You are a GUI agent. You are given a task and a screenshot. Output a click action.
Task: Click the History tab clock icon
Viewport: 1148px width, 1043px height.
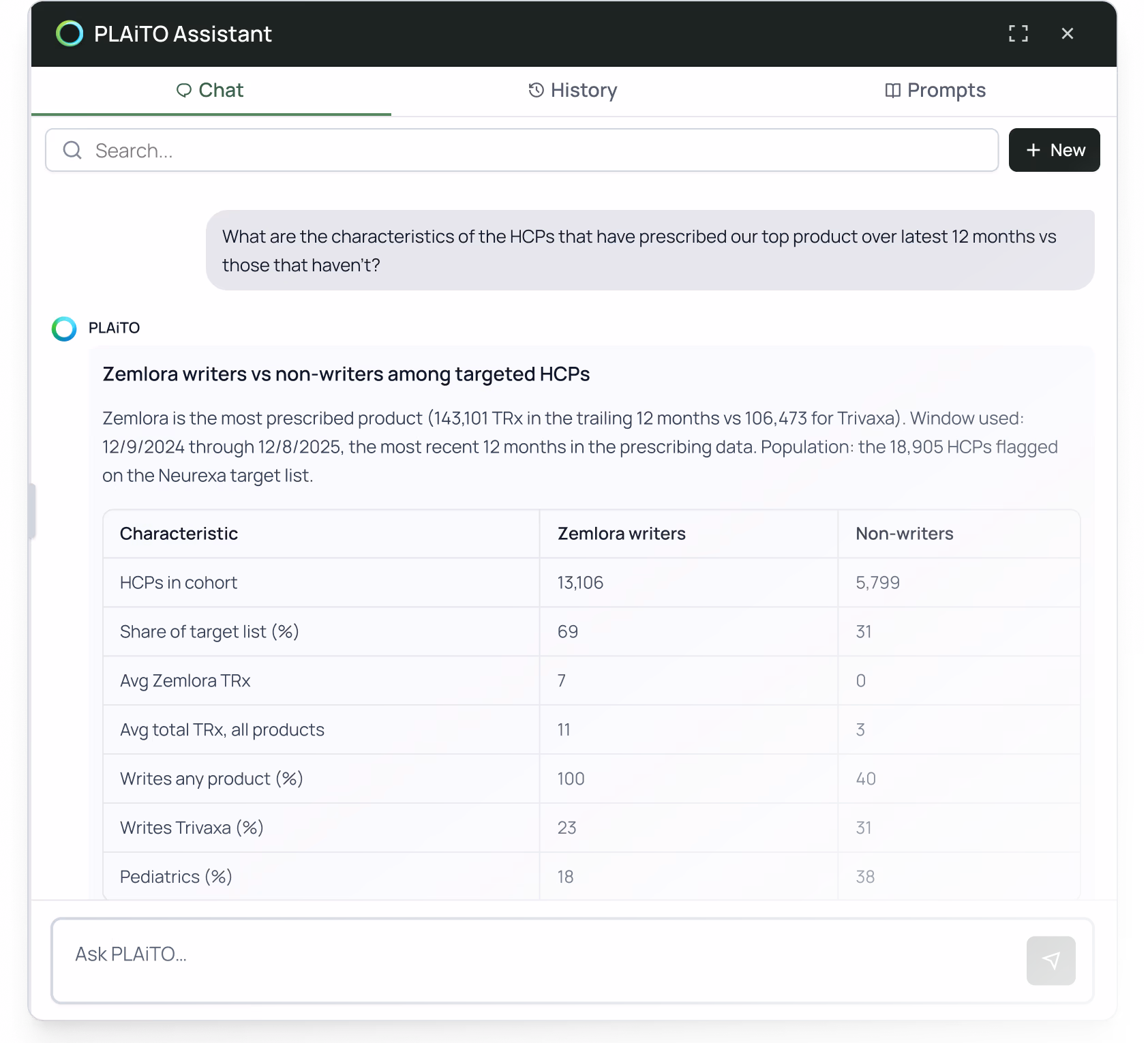click(537, 90)
